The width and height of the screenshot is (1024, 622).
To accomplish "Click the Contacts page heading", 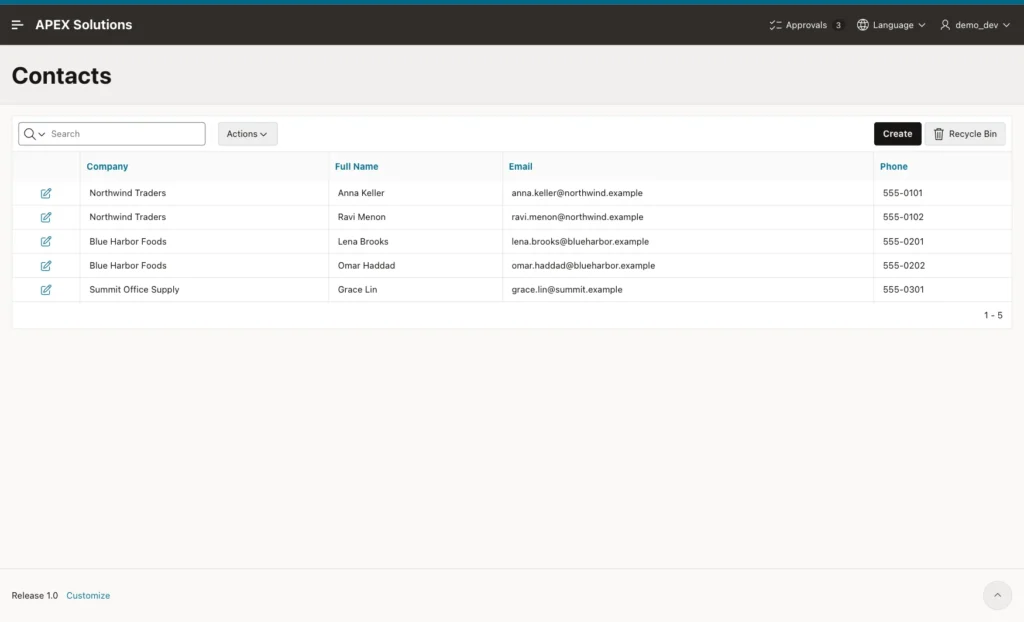I will (x=61, y=76).
